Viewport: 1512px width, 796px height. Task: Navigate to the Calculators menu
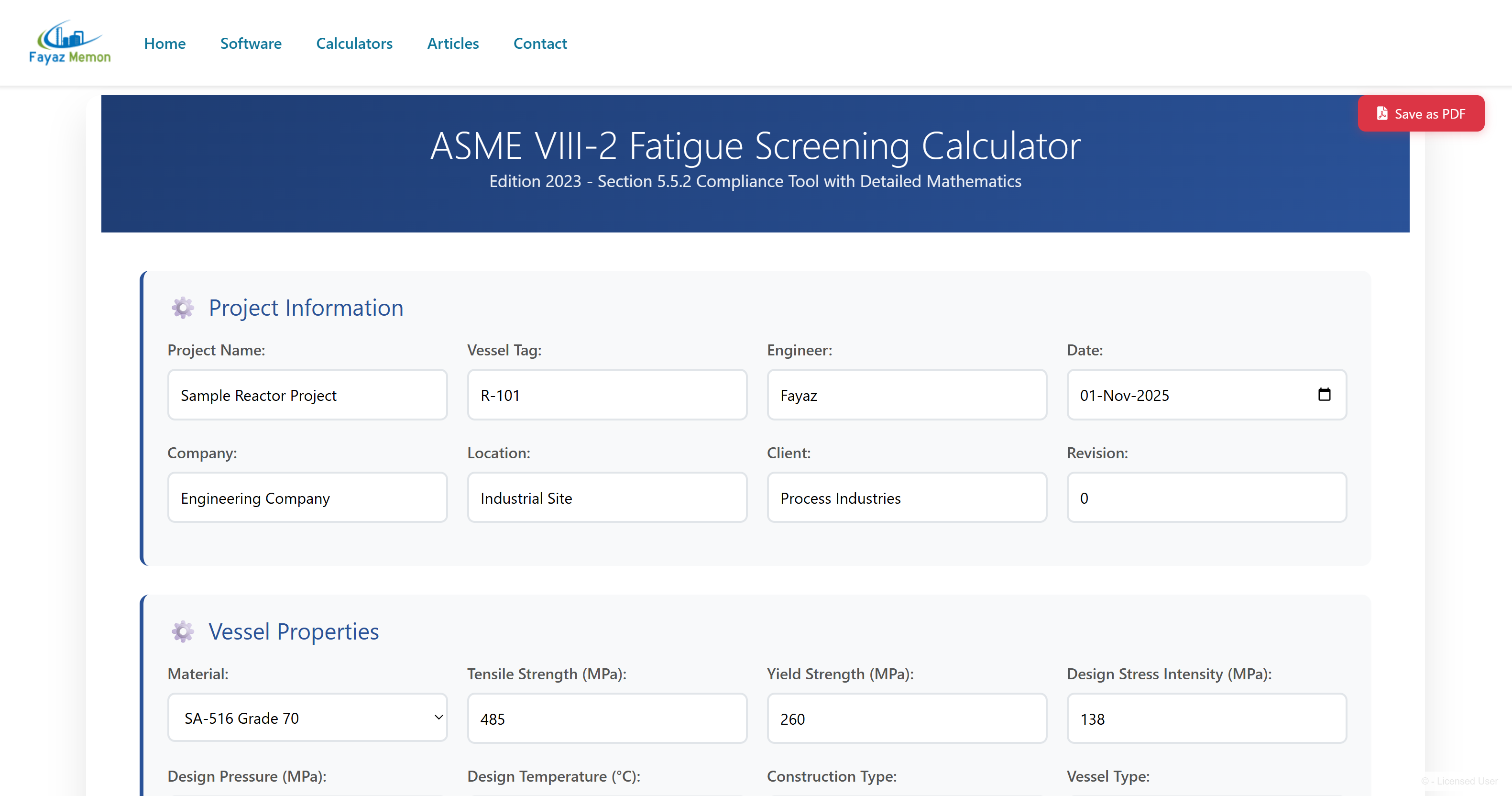pyautogui.click(x=354, y=43)
